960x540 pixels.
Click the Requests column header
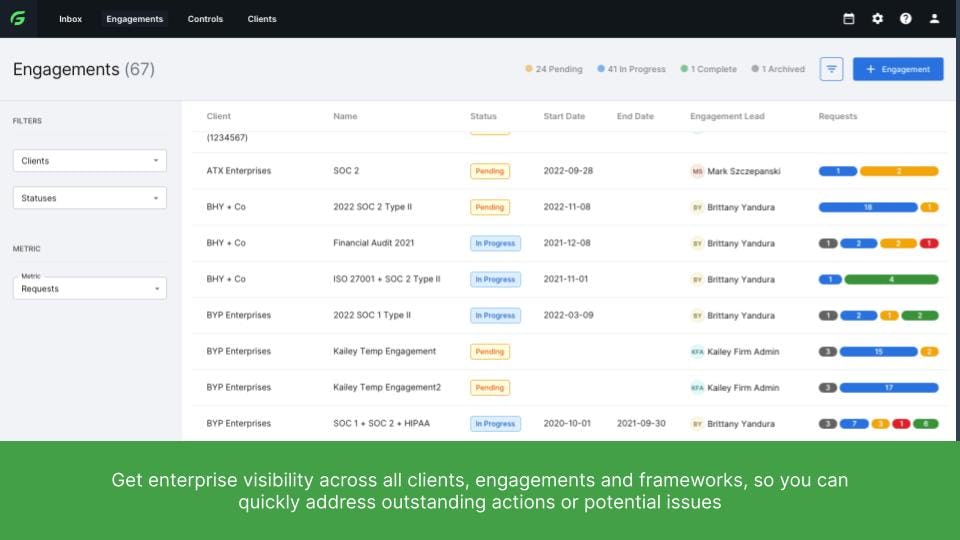click(838, 116)
